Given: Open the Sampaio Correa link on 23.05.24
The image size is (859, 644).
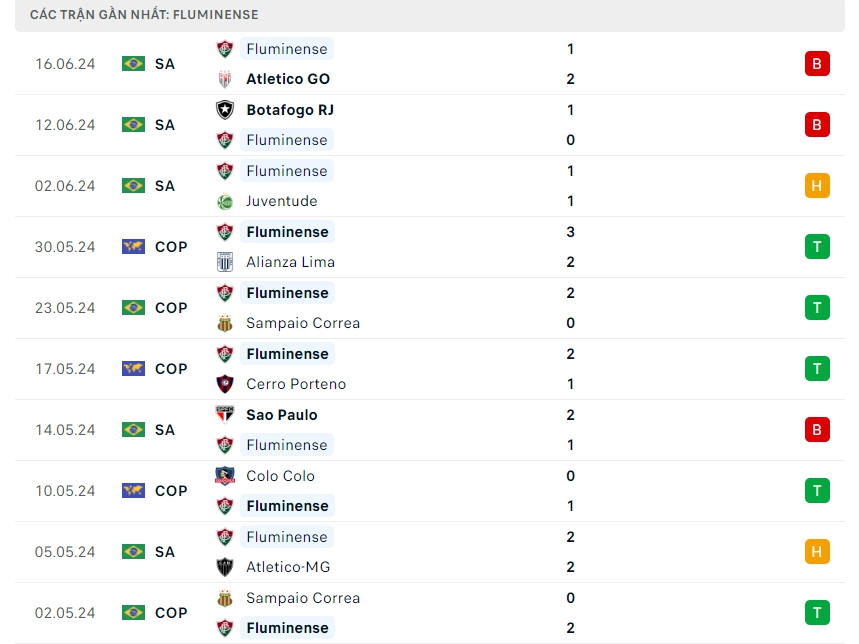Looking at the screenshot, I should click(303, 323).
